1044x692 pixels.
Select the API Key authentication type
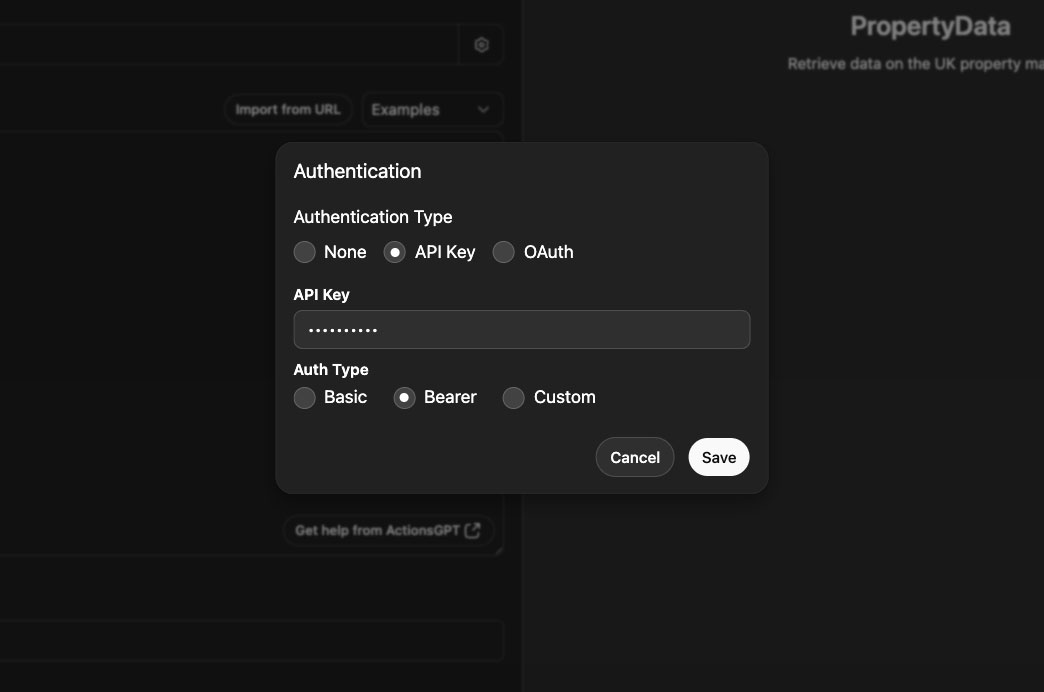click(x=394, y=252)
